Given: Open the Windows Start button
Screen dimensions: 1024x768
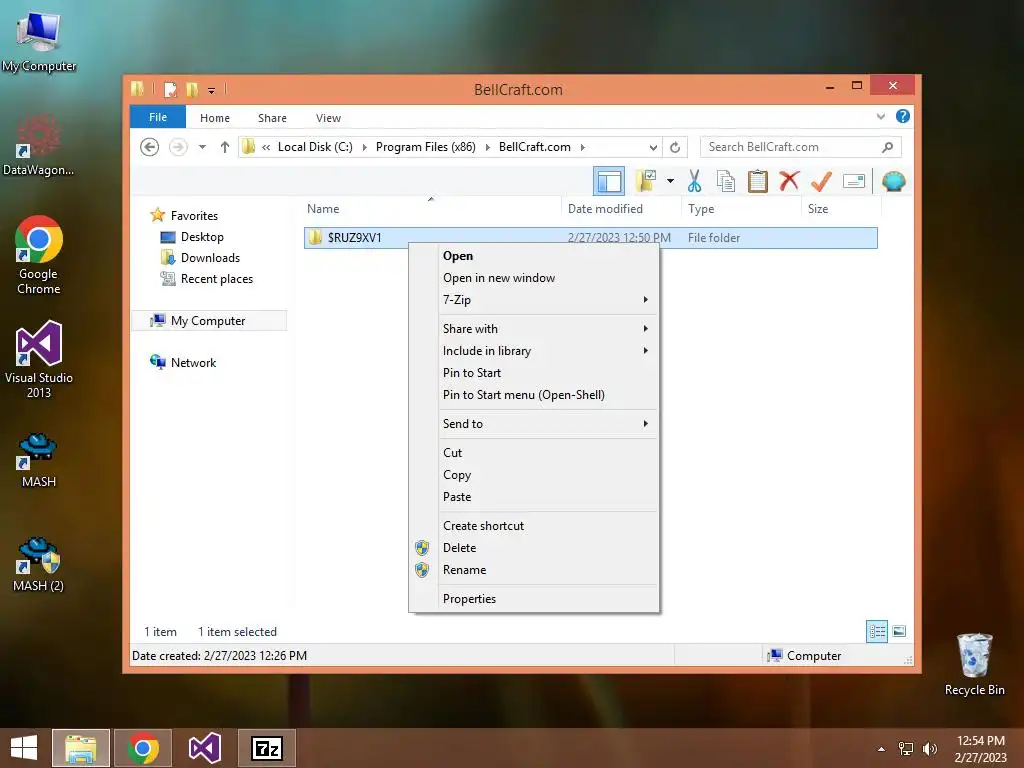Looking at the screenshot, I should pyautogui.click(x=24, y=748).
